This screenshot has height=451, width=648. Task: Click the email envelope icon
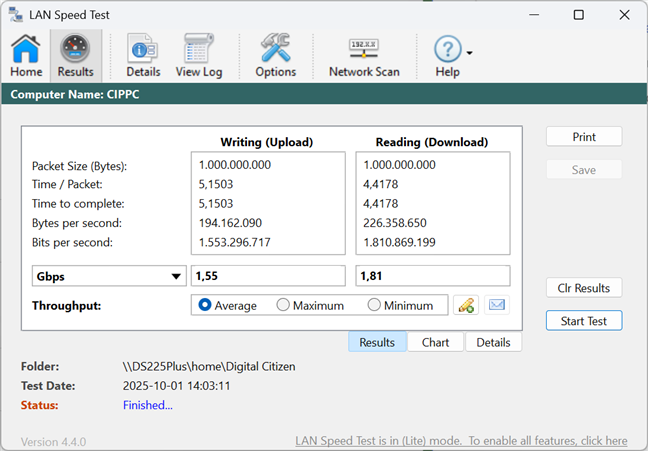pos(497,306)
